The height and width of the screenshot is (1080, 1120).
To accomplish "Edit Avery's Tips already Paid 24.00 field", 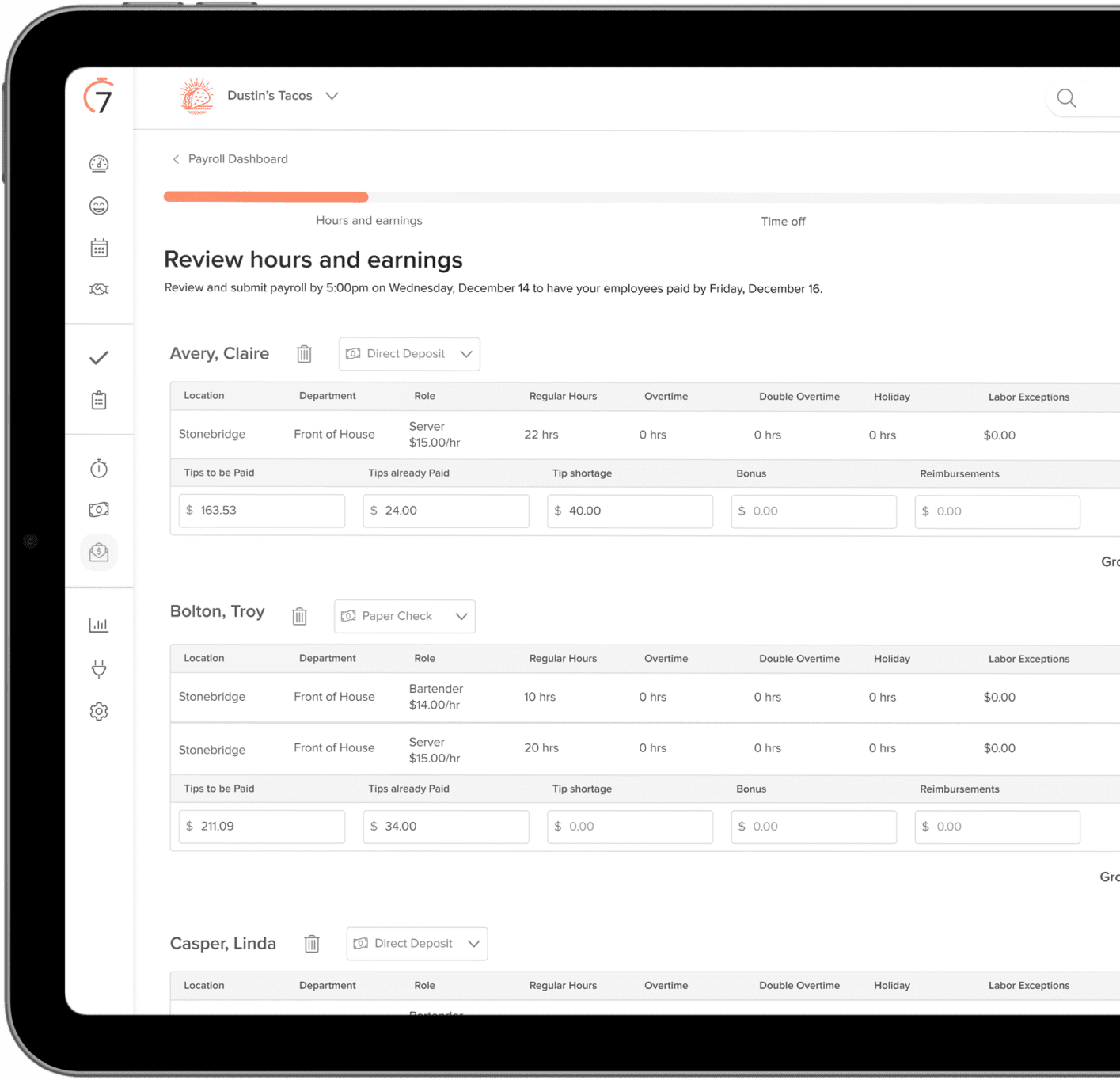I will tap(446, 511).
